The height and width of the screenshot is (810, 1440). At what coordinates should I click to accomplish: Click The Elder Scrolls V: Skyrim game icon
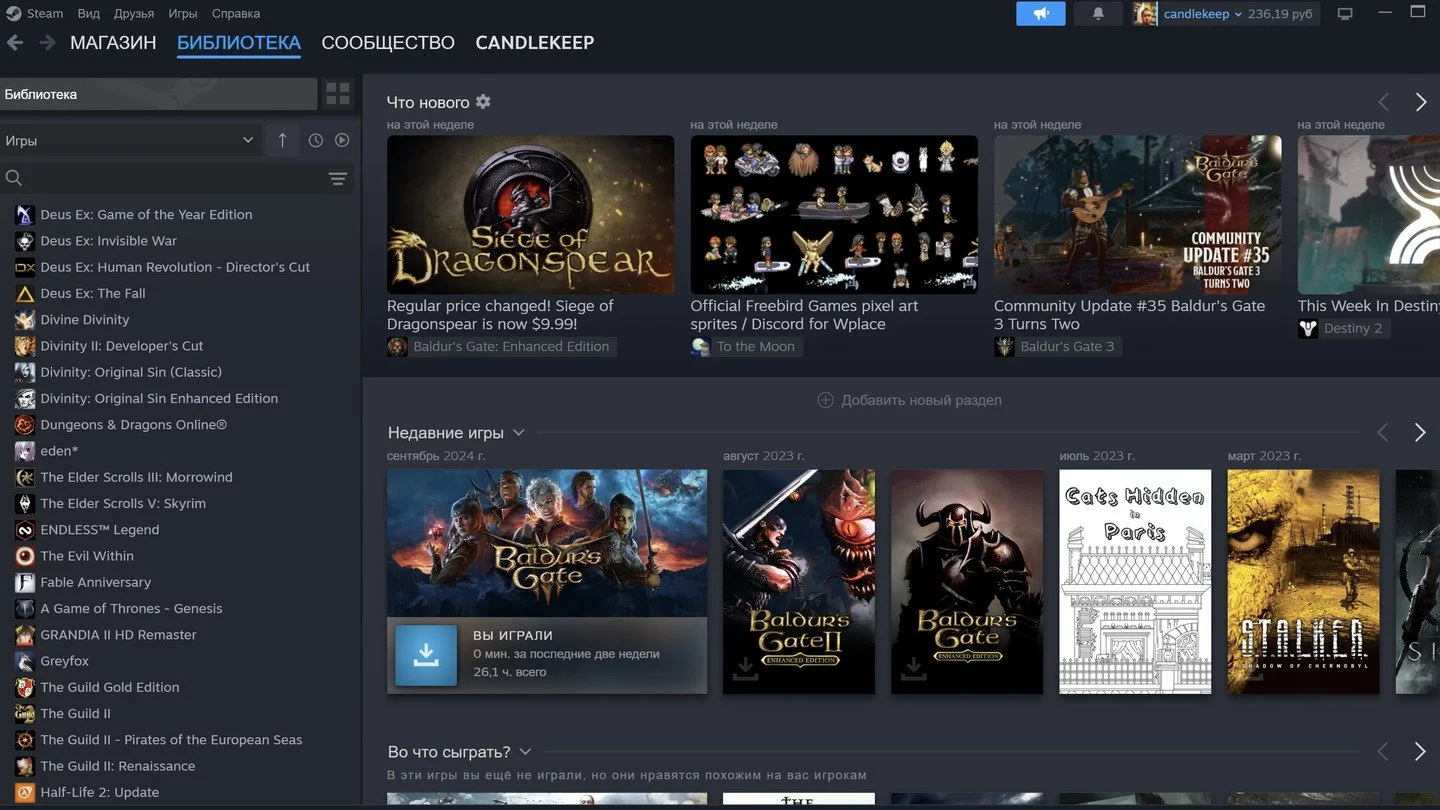pyautogui.click(x=25, y=504)
